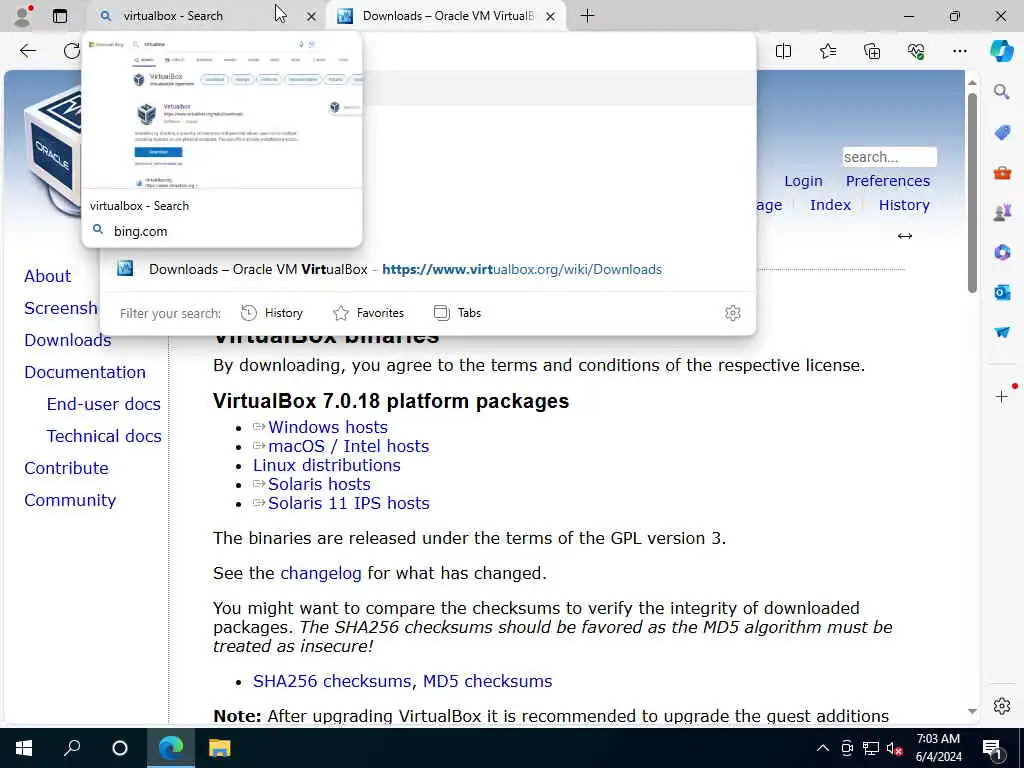Filter suggestions by Favorites
This screenshot has width=1024, height=768.
pyautogui.click(x=368, y=313)
